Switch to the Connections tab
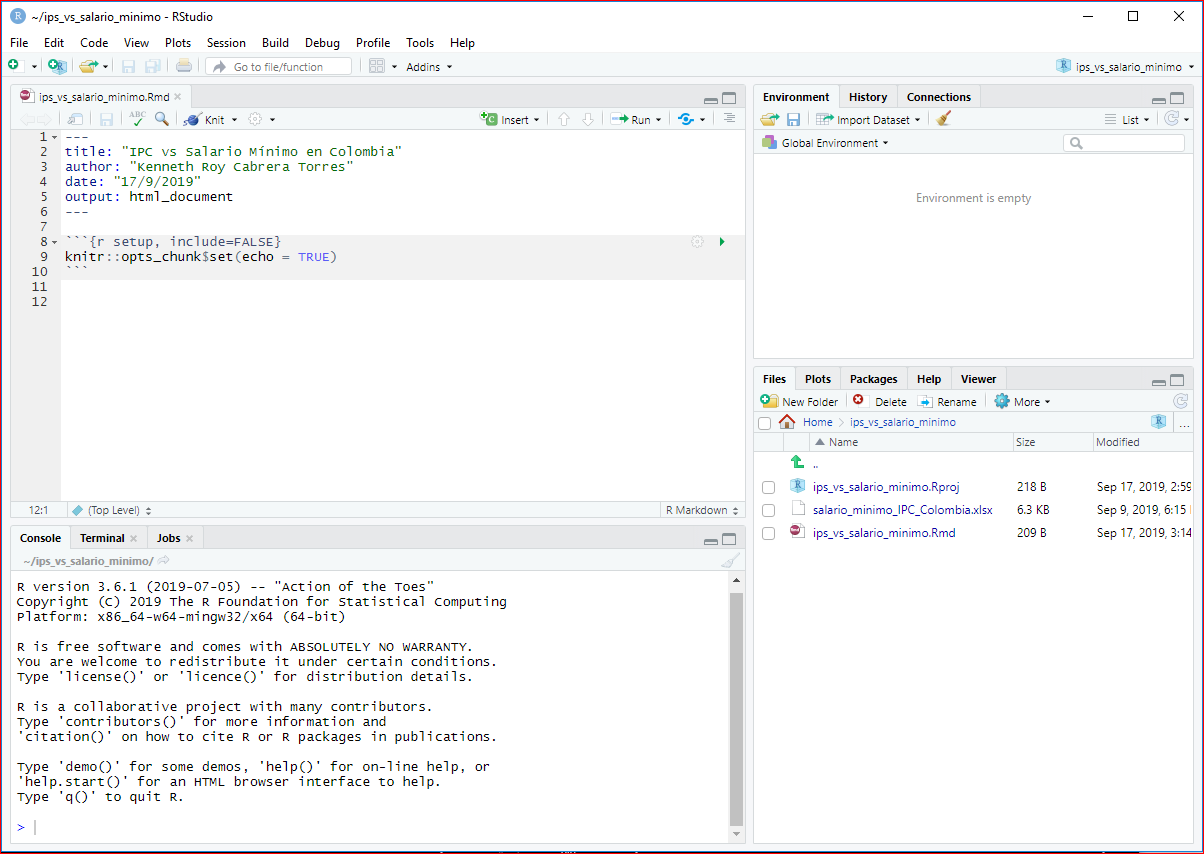Viewport: 1204px width, 854px height. 939,97
